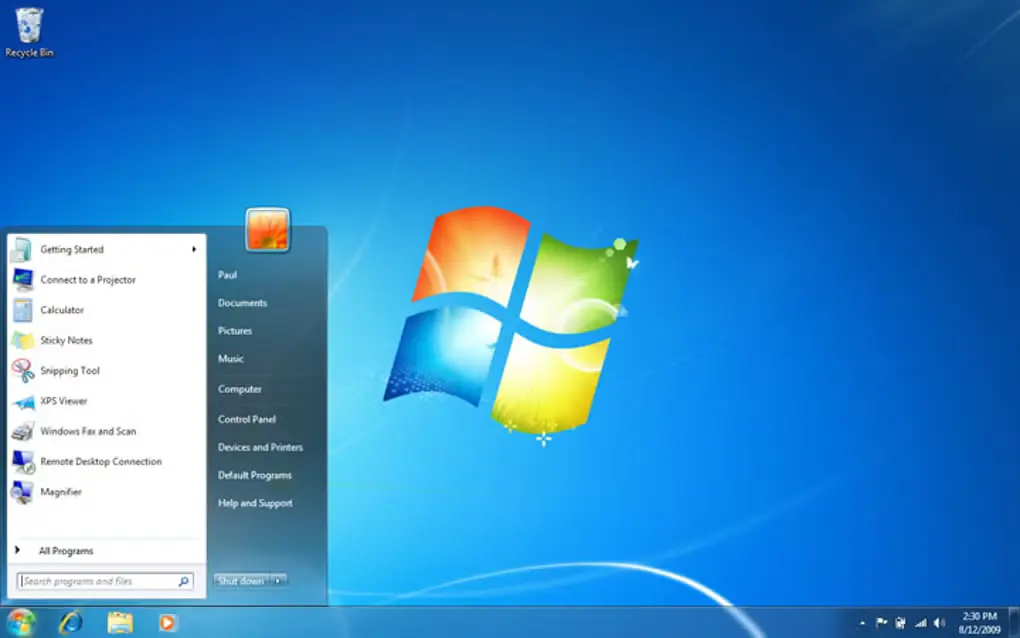Viewport: 1020px width, 638px height.
Task: Start Windows Media Player from the taskbar
Action: [168, 623]
